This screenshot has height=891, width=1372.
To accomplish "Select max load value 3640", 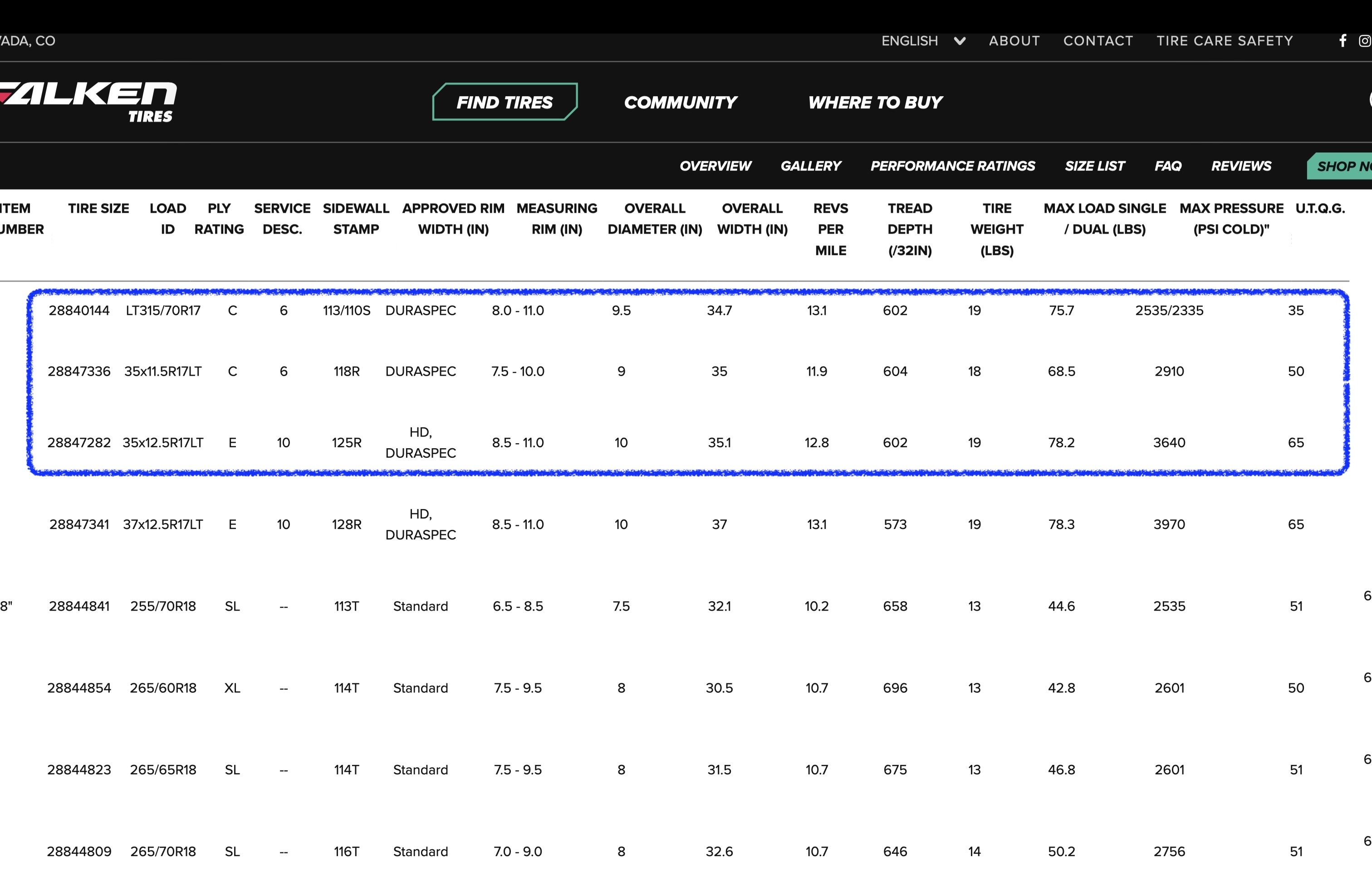I will [1169, 443].
